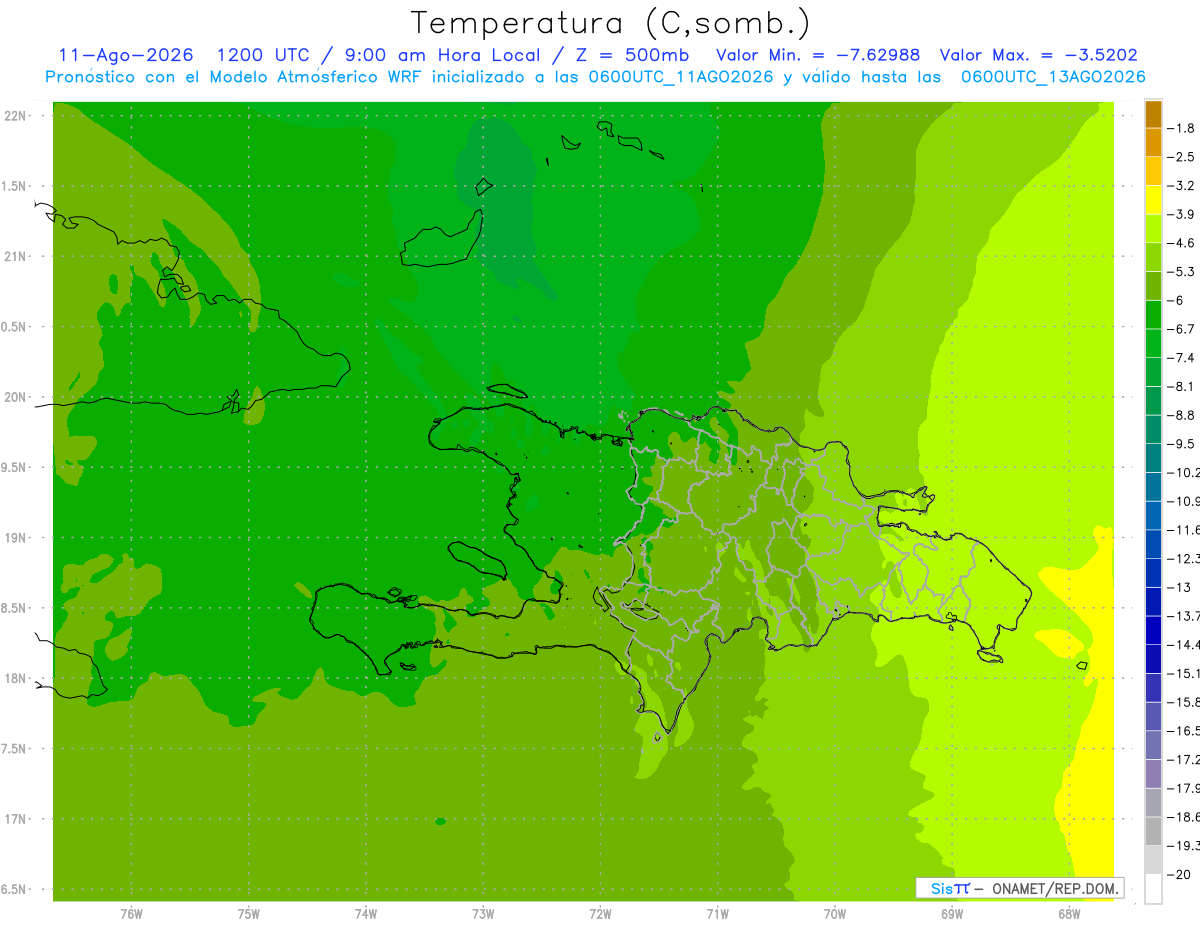The height and width of the screenshot is (927, 1200).
Task: Click the '76W' longitude label
Action: pos(131,914)
